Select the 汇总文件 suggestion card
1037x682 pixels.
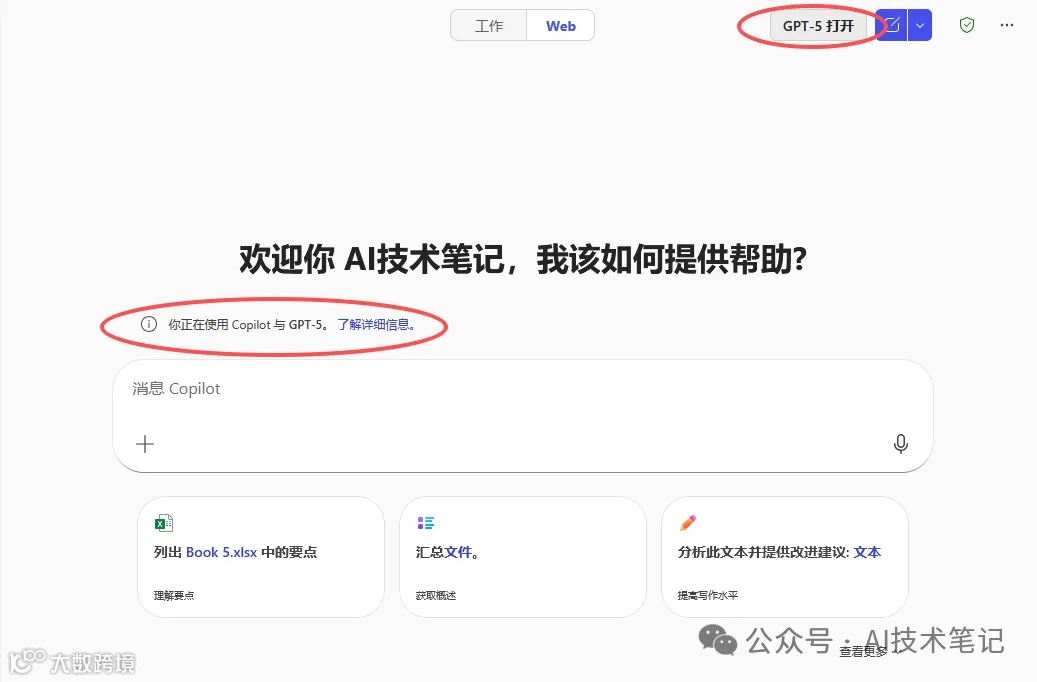[522, 557]
